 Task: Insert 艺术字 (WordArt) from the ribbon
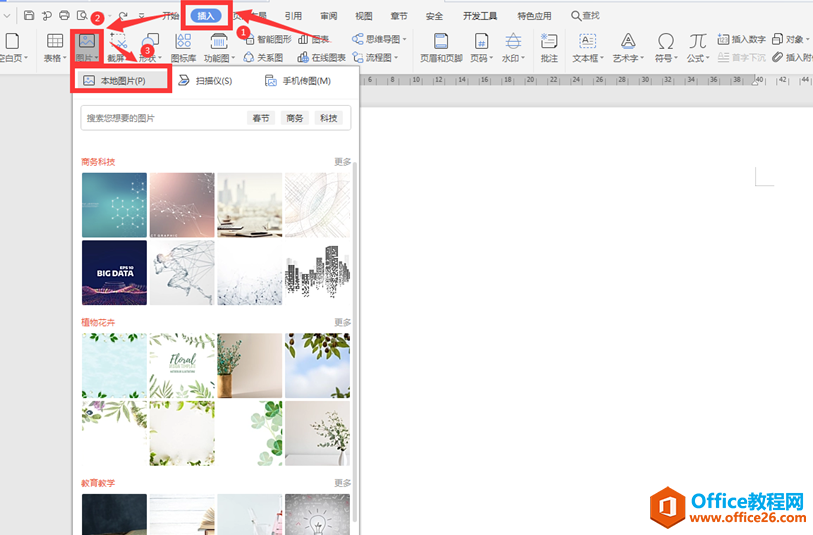(627, 47)
